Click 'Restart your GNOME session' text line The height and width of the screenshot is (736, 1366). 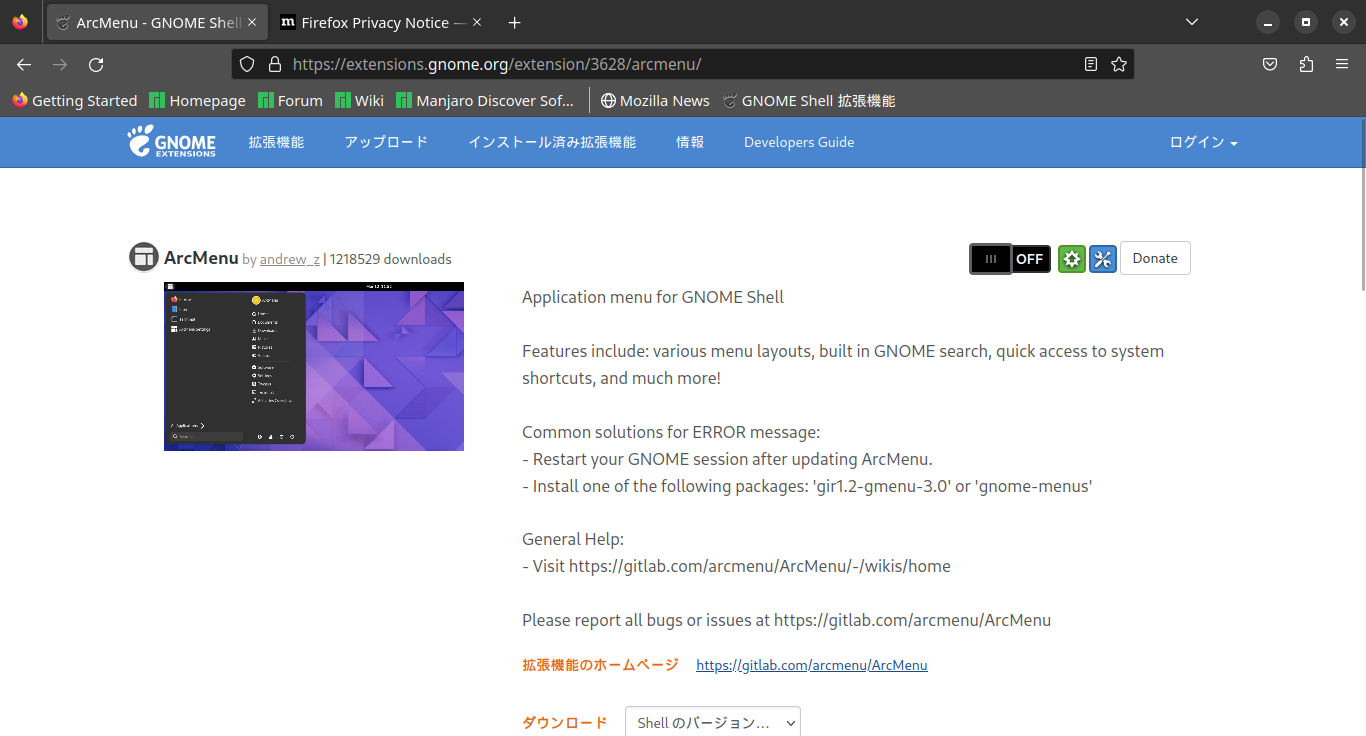coord(727,459)
